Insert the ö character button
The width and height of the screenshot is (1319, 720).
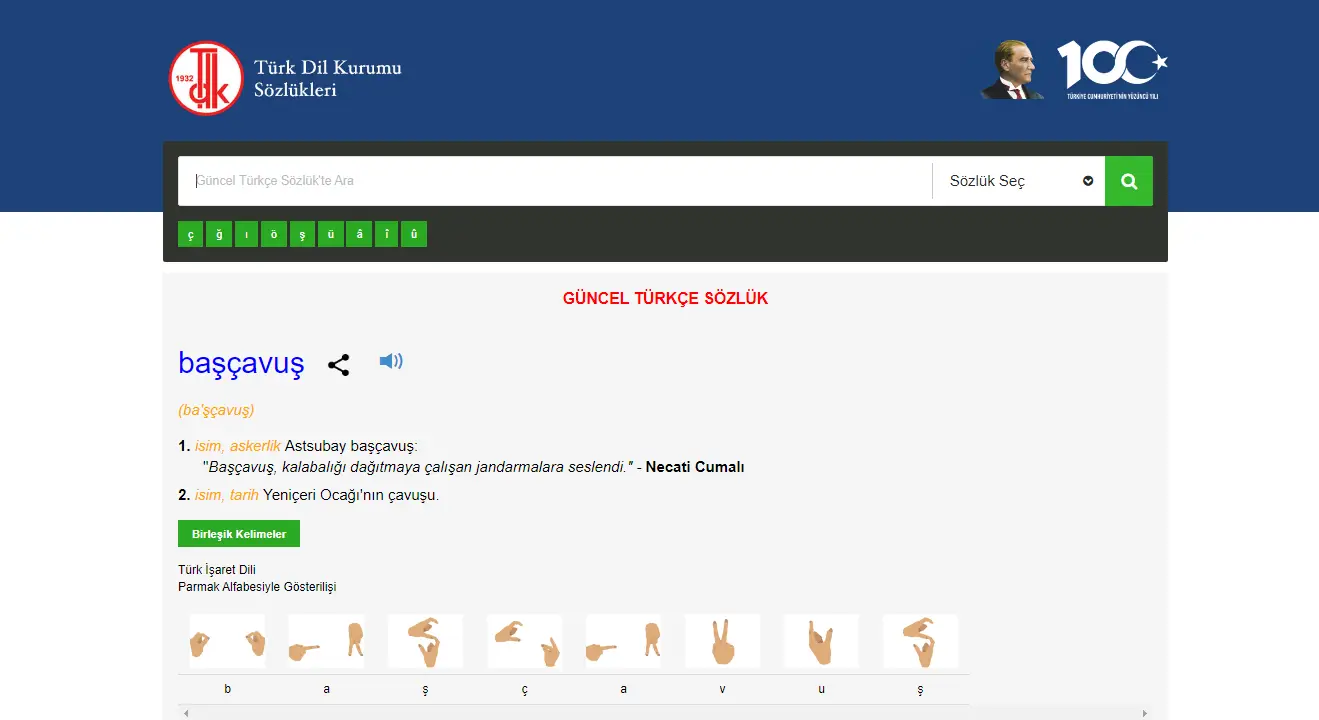(274, 234)
